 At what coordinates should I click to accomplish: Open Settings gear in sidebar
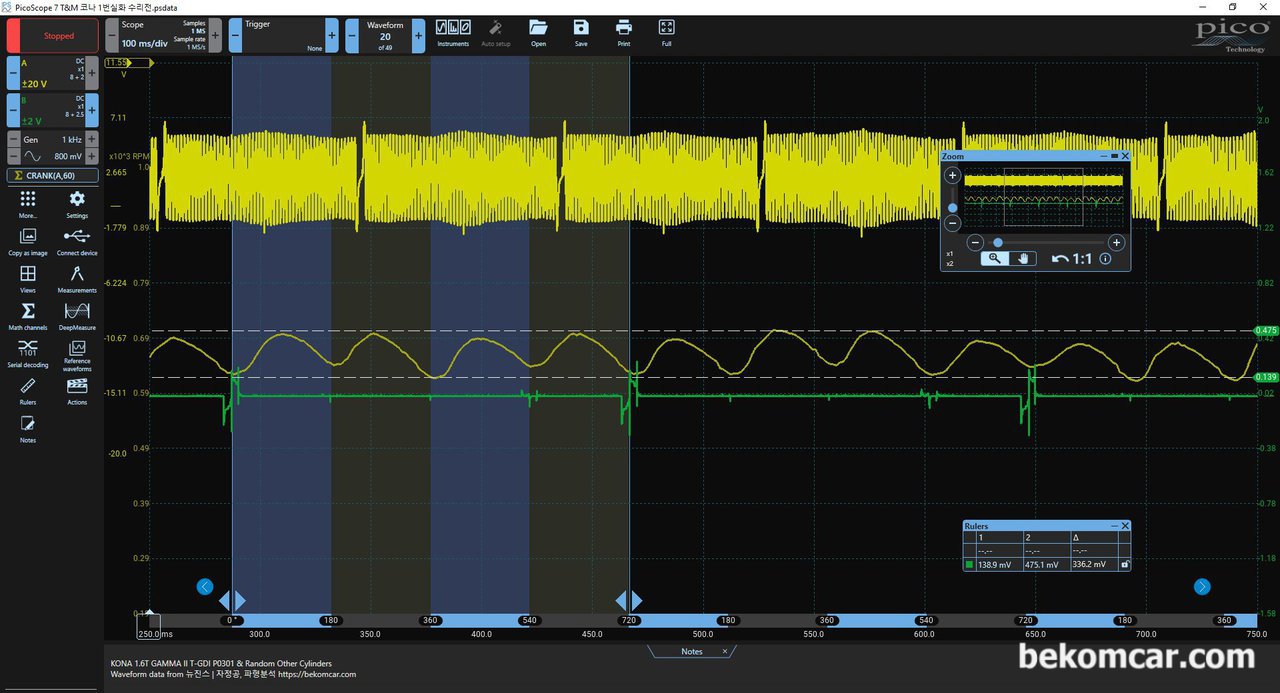point(77,204)
